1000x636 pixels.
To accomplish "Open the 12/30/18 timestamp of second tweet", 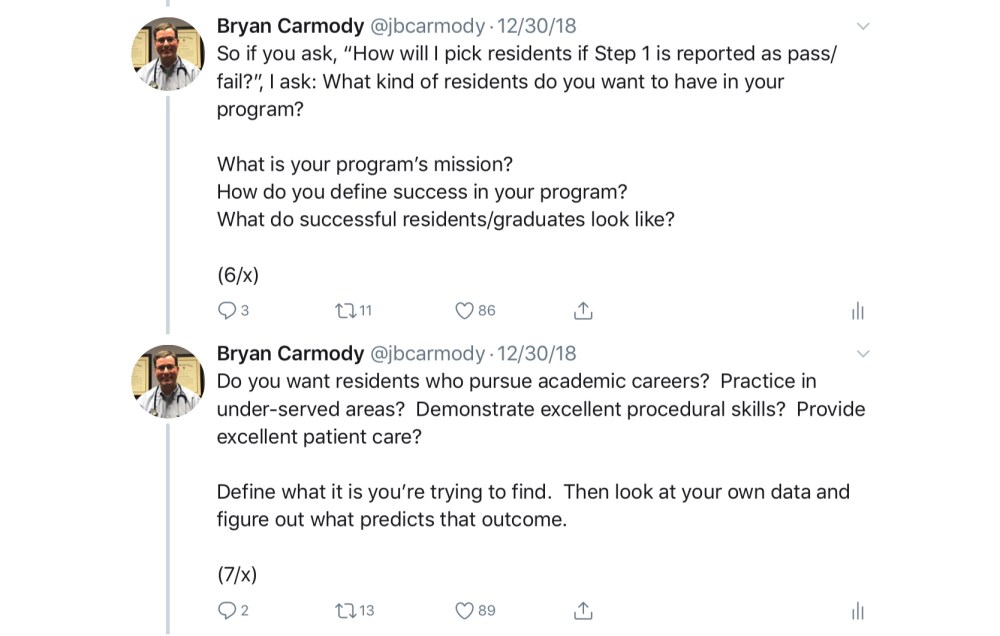I will (x=536, y=353).
